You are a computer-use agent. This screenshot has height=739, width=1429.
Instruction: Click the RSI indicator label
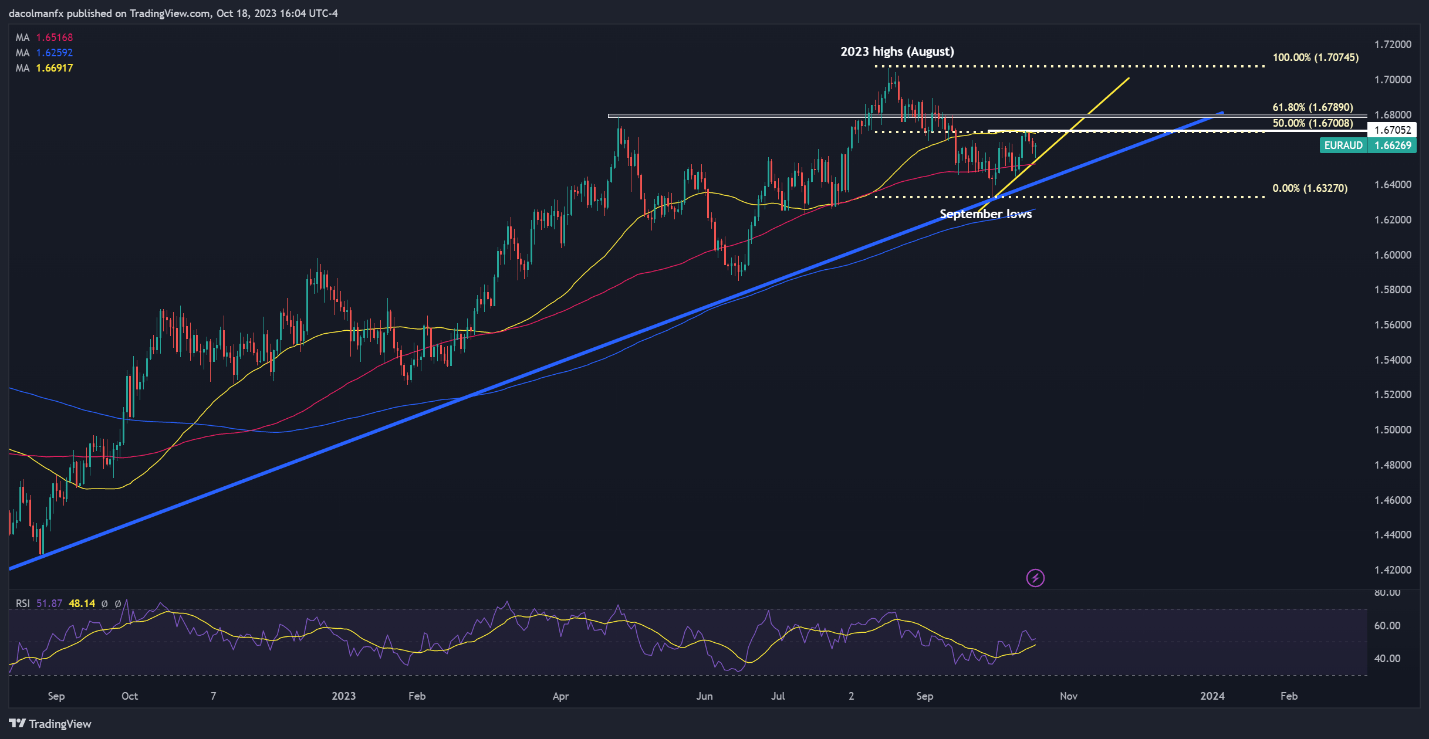[x=21, y=603]
